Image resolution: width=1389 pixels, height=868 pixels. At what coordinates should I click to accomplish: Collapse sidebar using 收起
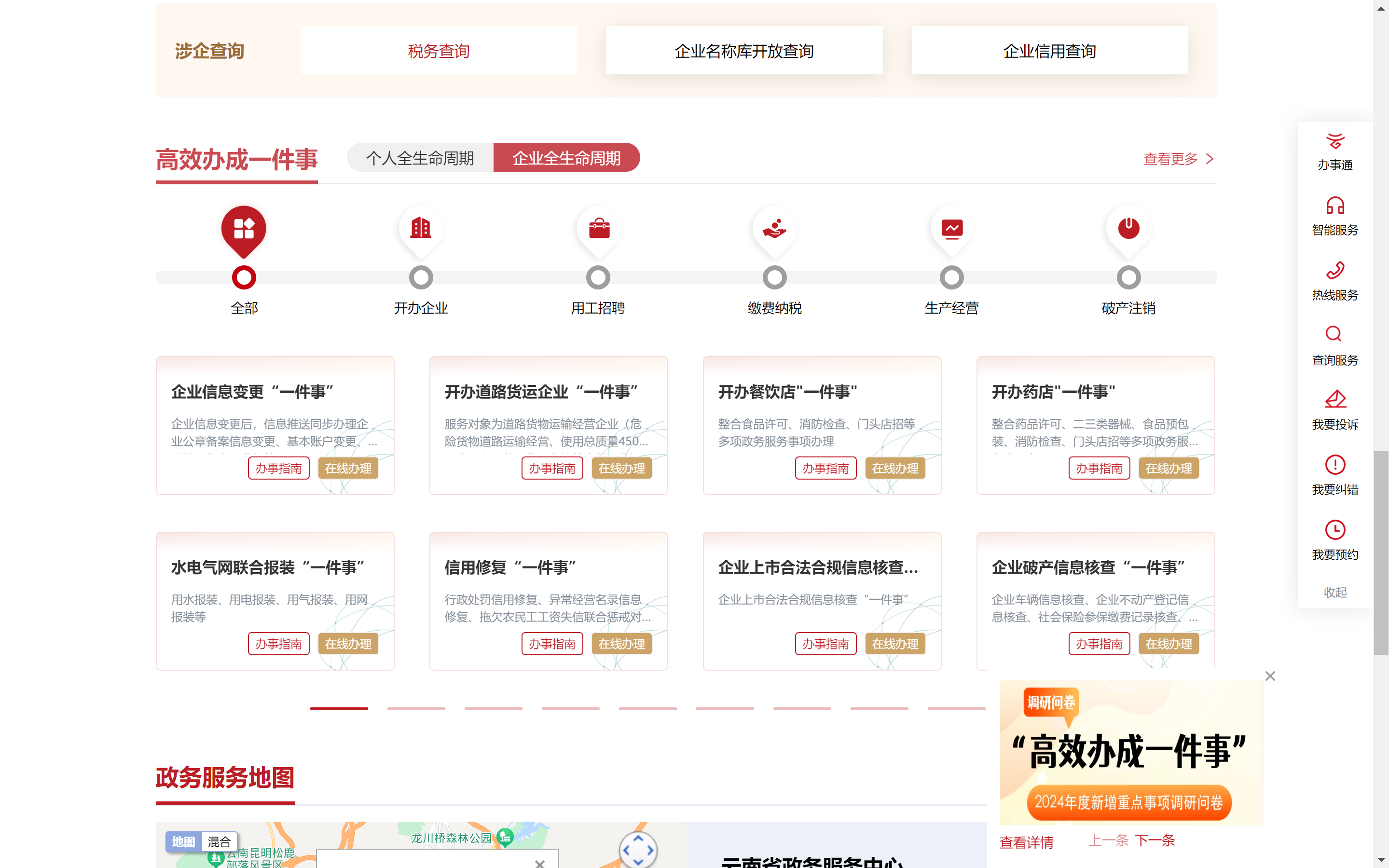click(x=1334, y=592)
